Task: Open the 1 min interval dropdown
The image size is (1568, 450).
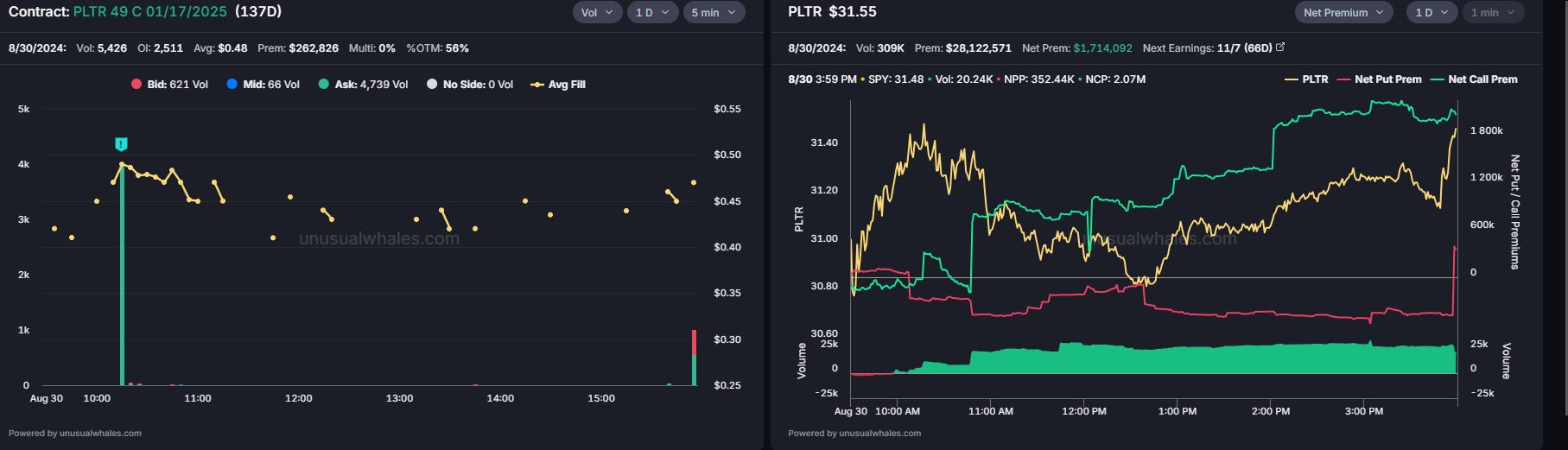Action: 1494,12
